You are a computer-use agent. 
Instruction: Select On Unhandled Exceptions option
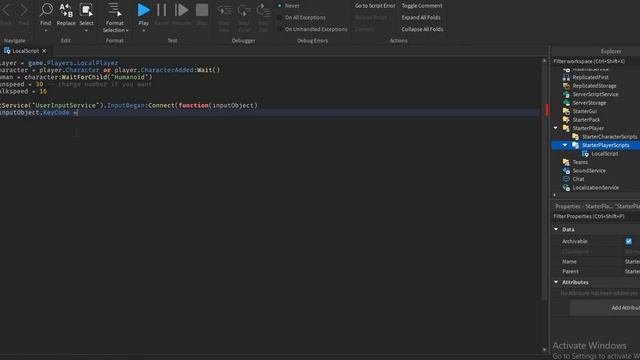pos(280,29)
